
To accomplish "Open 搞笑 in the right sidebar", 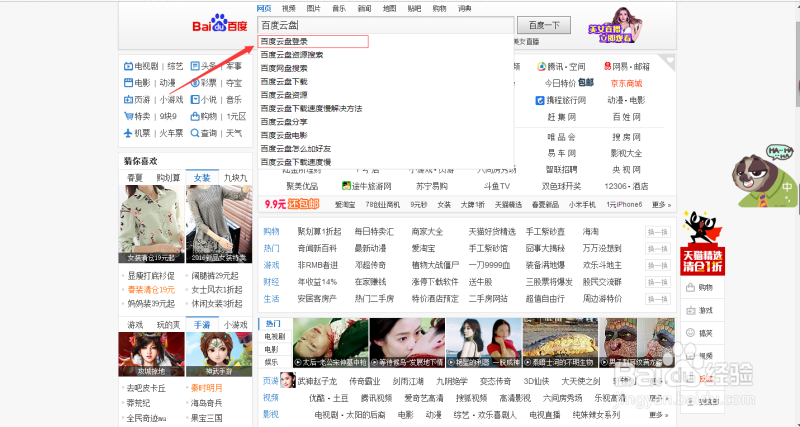I will [702, 333].
